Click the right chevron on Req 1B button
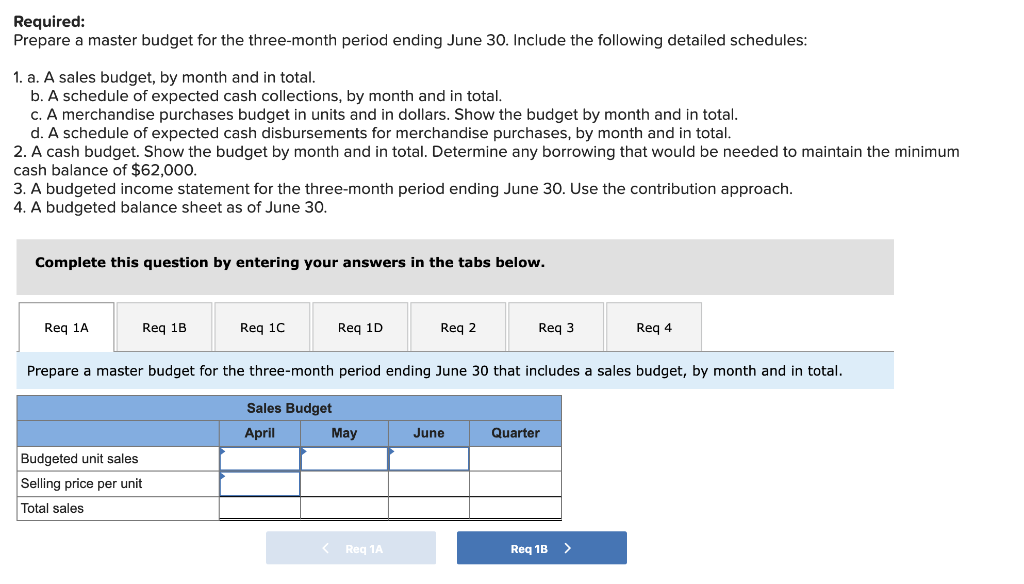1024x584 pixels. [x=568, y=548]
